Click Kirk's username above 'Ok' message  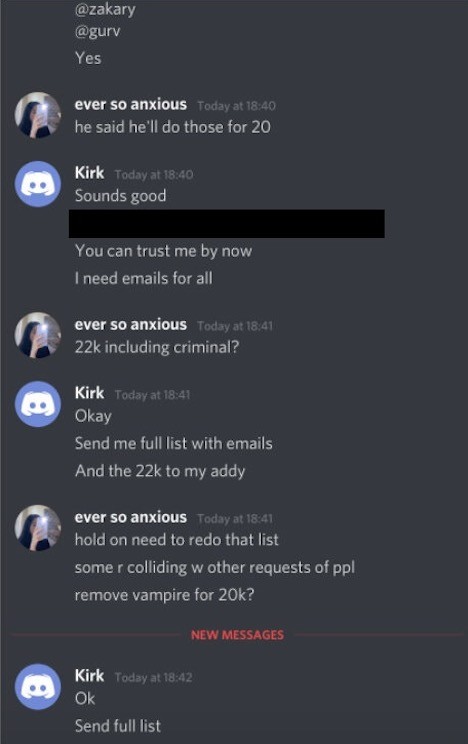pos(89,676)
